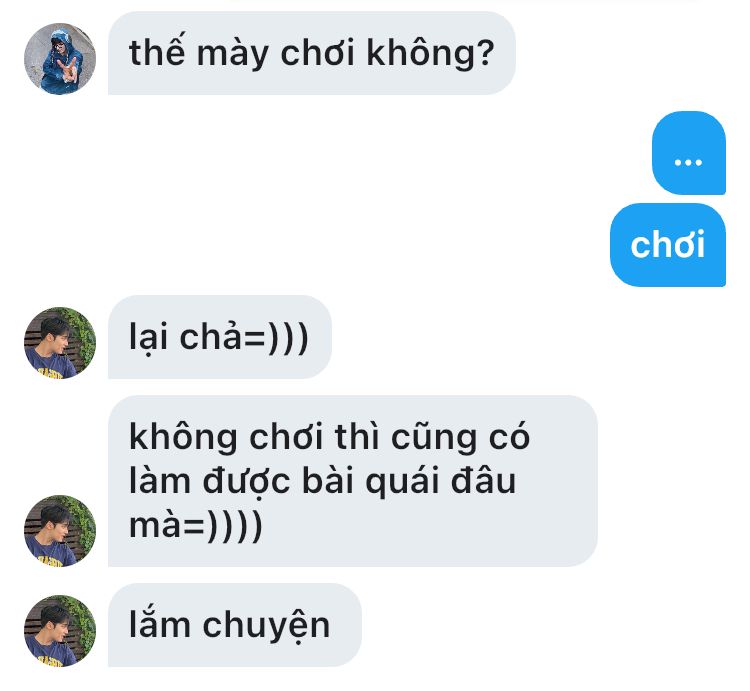Click the word "quái" in the long message
This screenshot has height=691, width=750.
(x=403, y=482)
